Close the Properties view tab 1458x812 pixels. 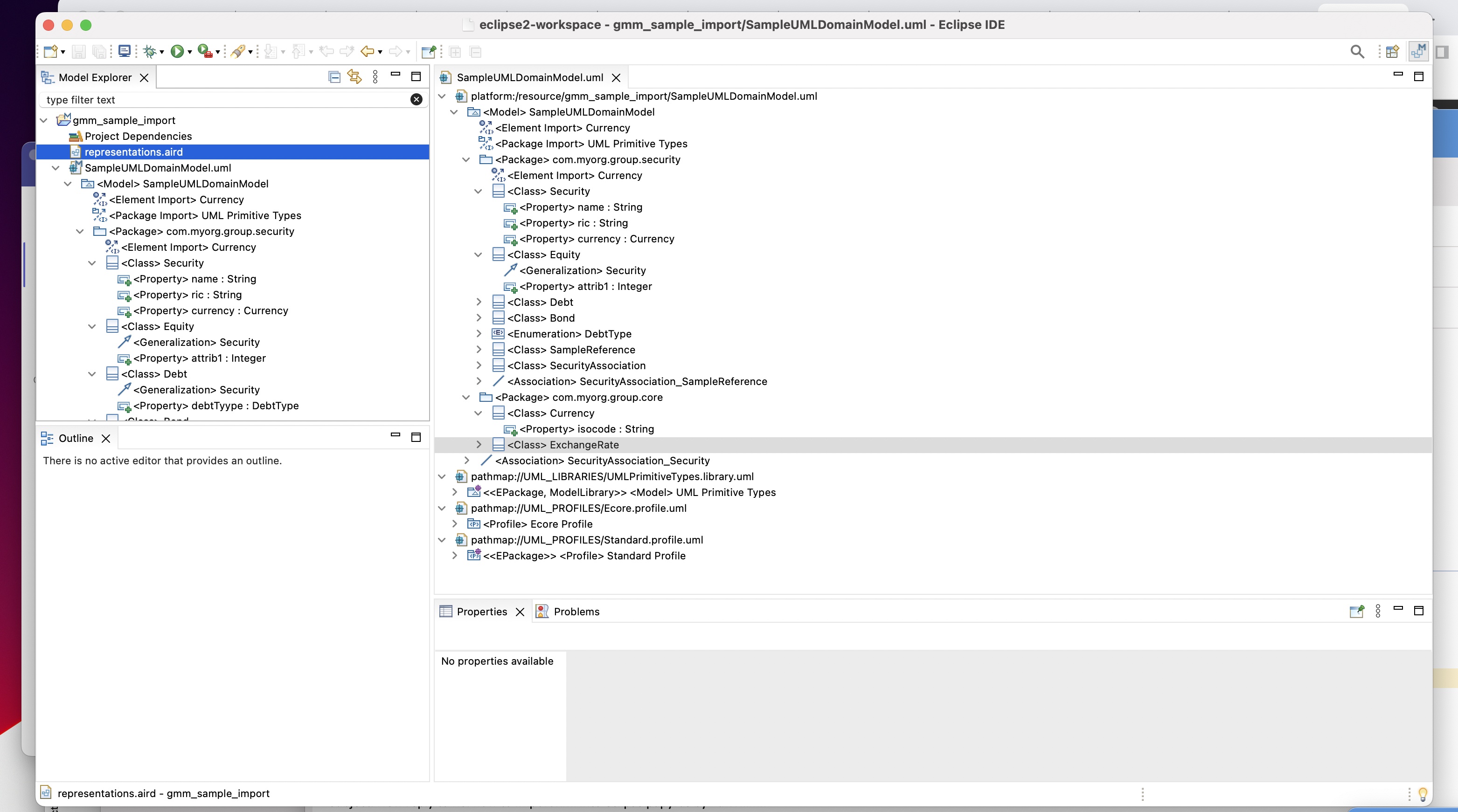click(520, 611)
